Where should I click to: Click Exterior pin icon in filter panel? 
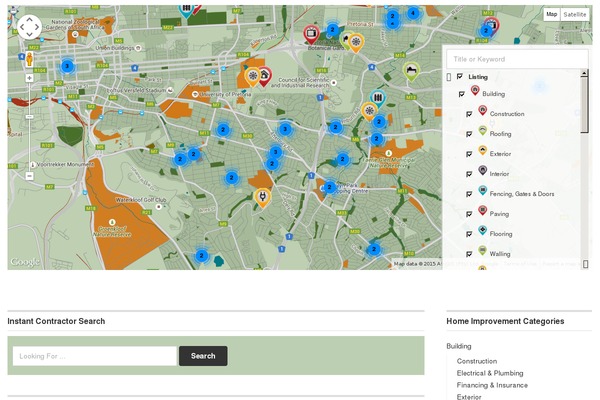pyautogui.click(x=483, y=150)
